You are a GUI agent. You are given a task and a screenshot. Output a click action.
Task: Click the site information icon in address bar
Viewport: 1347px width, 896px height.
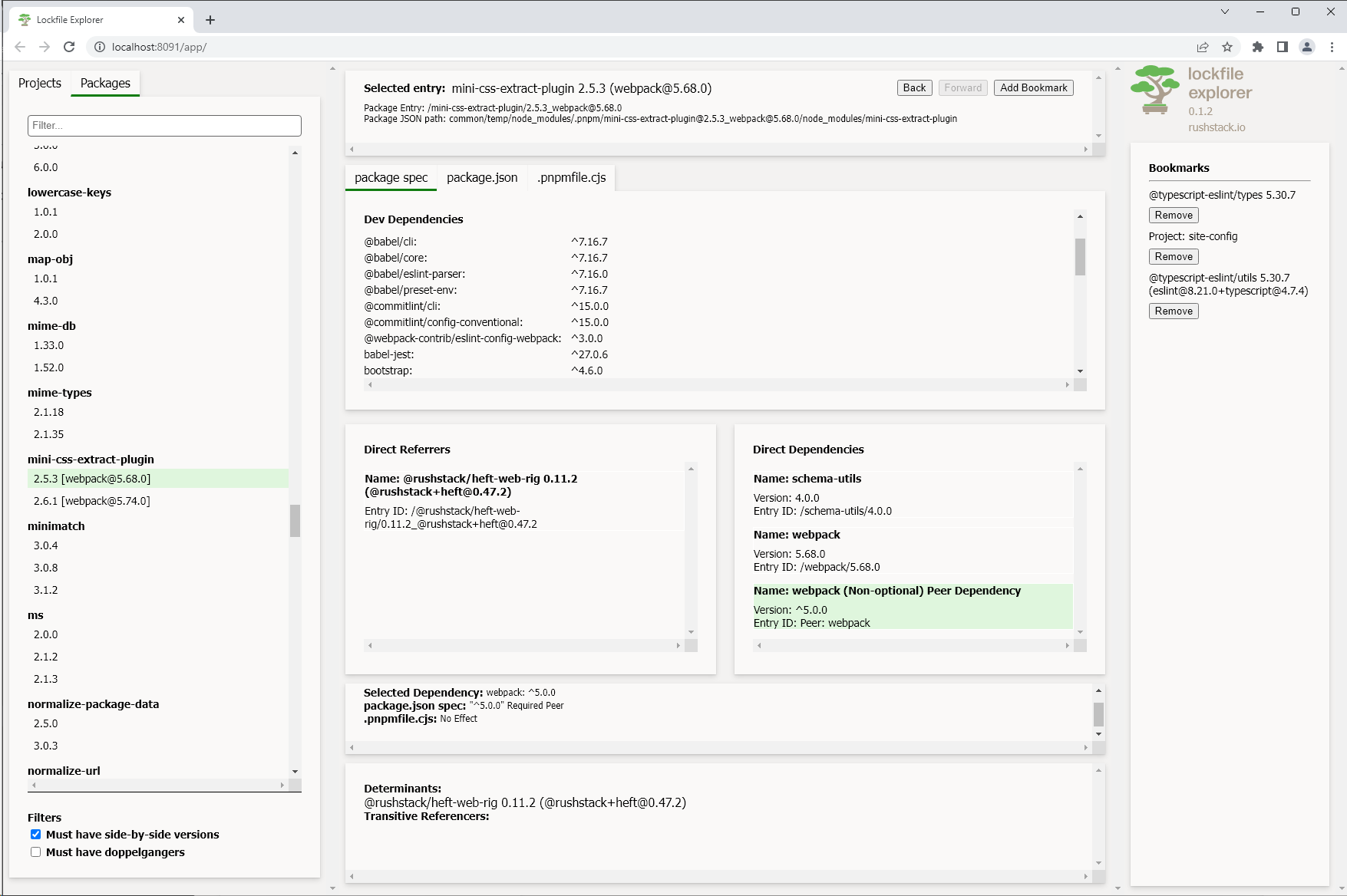[100, 47]
